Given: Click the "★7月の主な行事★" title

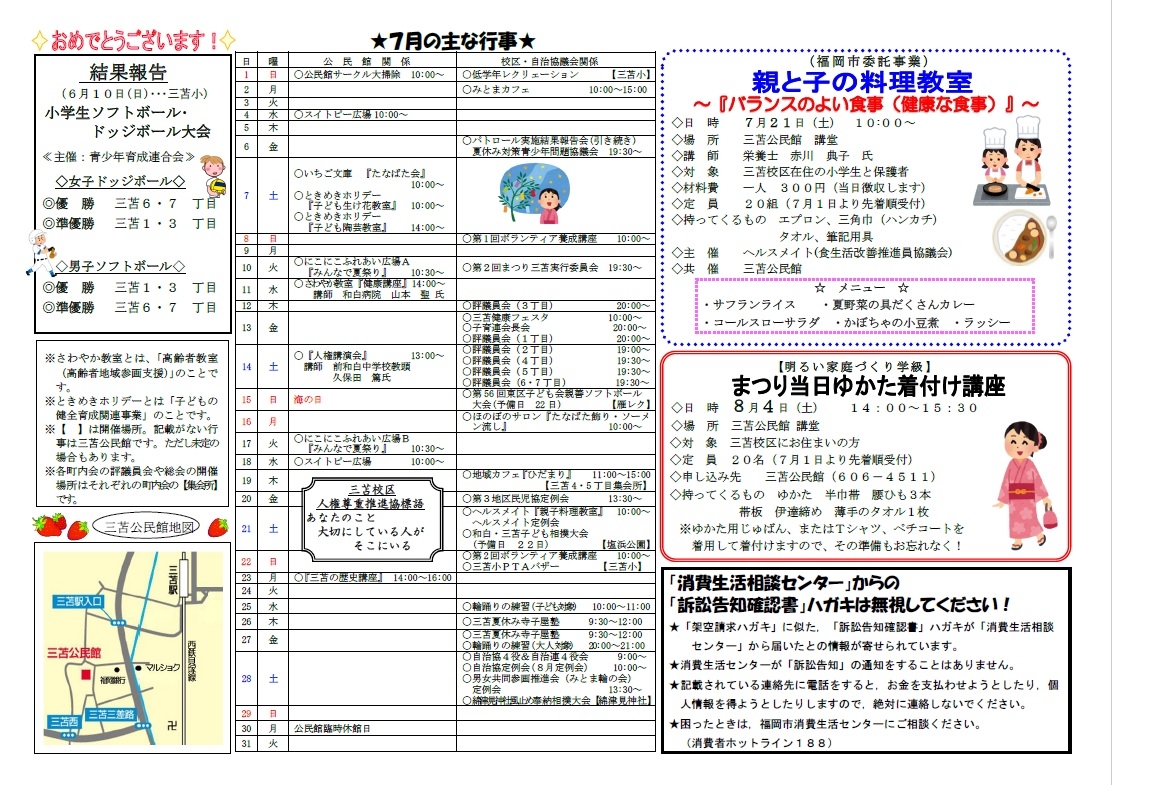Looking at the screenshot, I should pyautogui.click(x=453, y=40).
